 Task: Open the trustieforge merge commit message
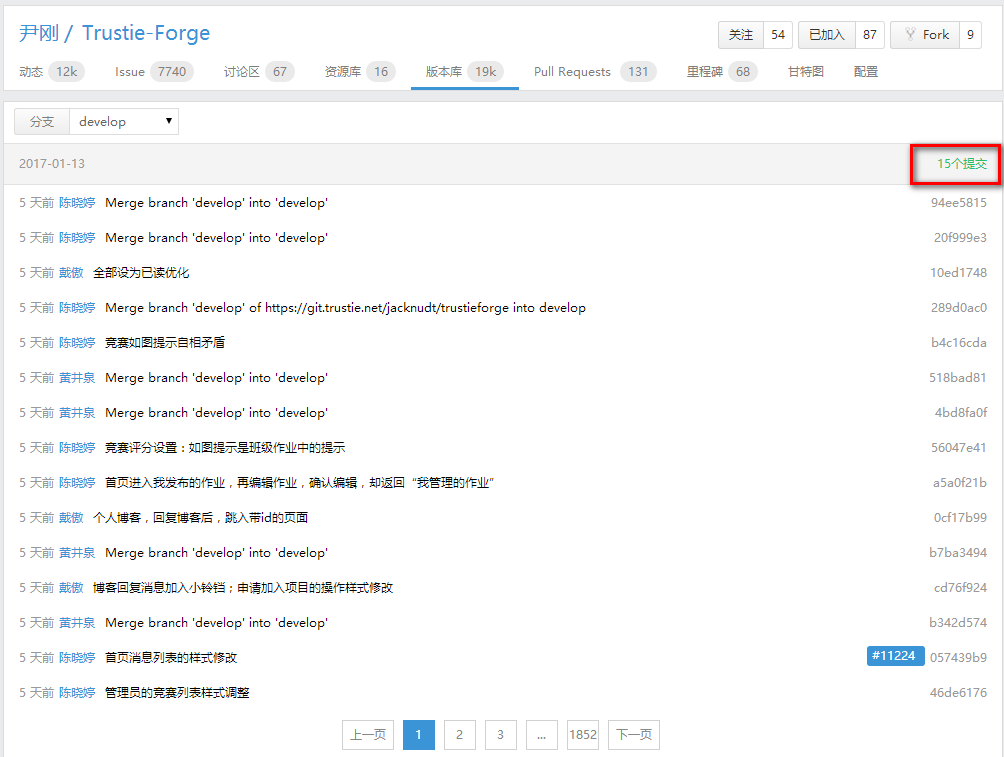pyautogui.click(x=345, y=308)
